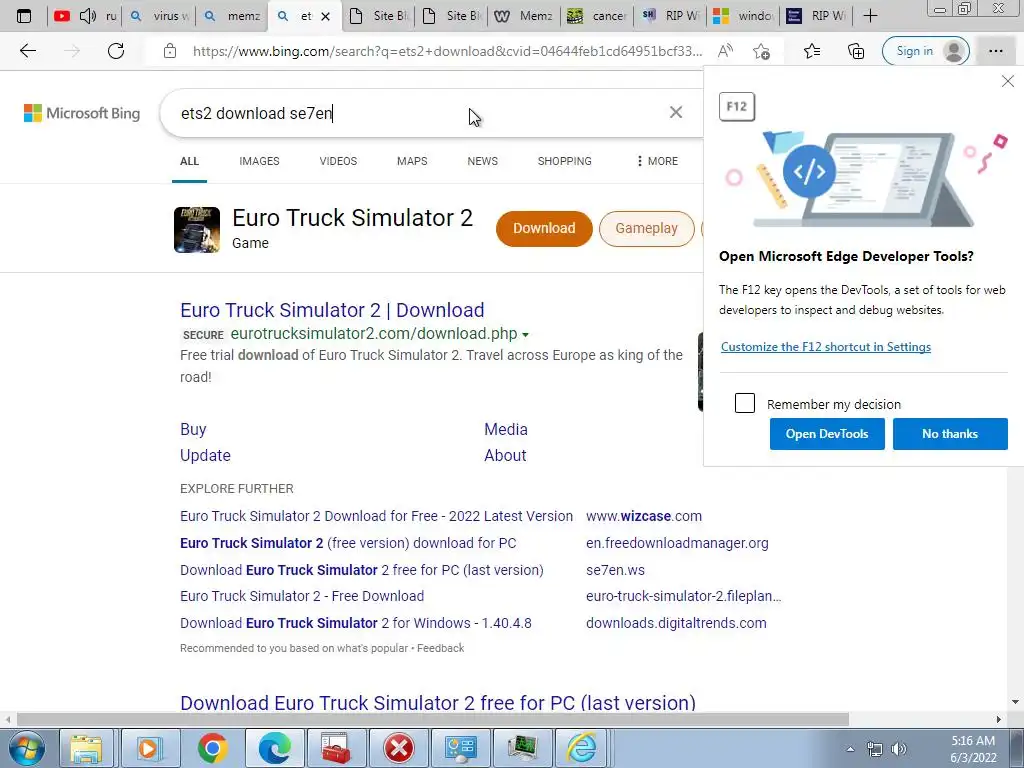The image size is (1024, 768).
Task: Click the No thanks button
Action: pyautogui.click(x=950, y=434)
